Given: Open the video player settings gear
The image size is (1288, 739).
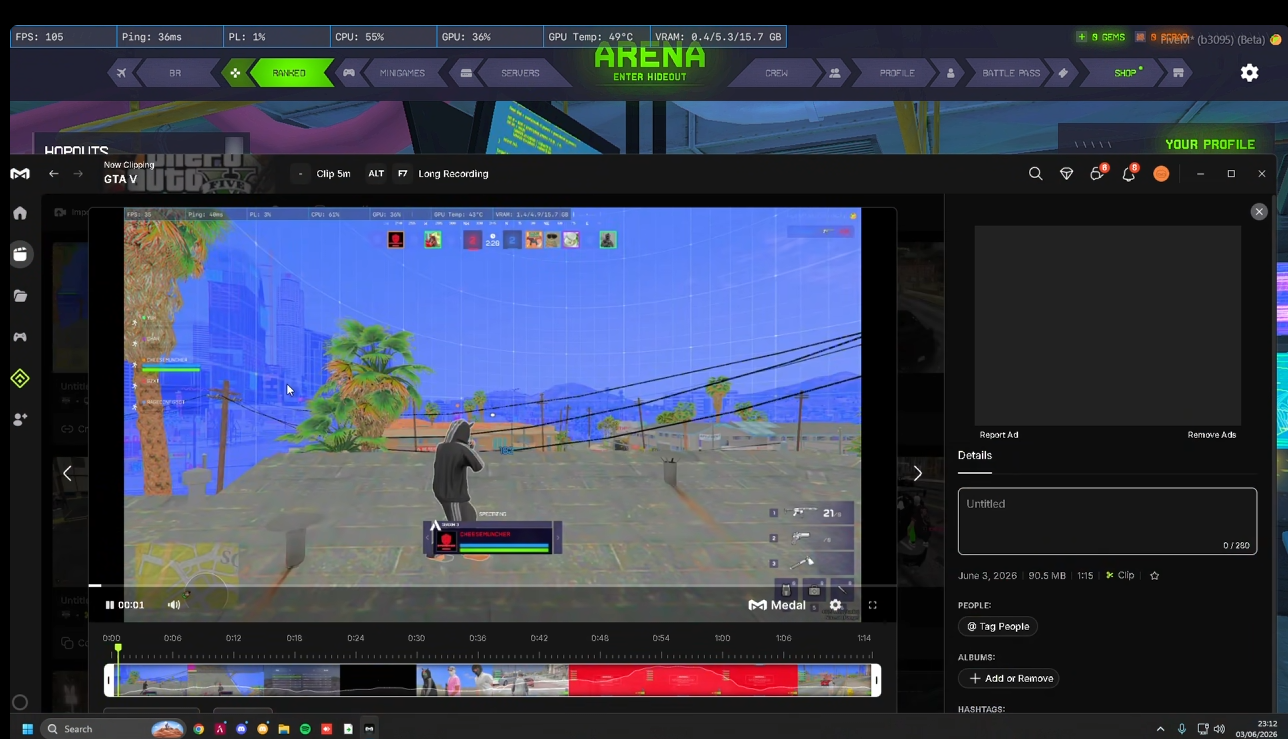Looking at the screenshot, I should 836,605.
